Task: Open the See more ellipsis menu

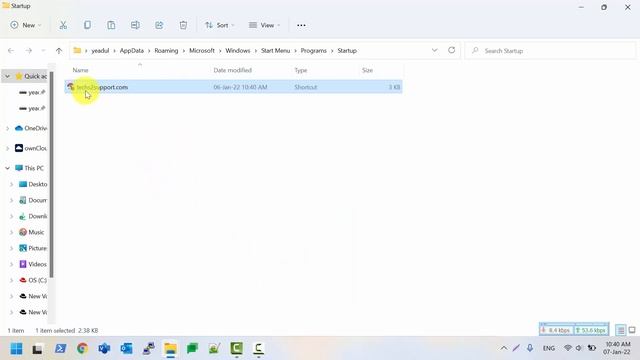Action: click(301, 25)
